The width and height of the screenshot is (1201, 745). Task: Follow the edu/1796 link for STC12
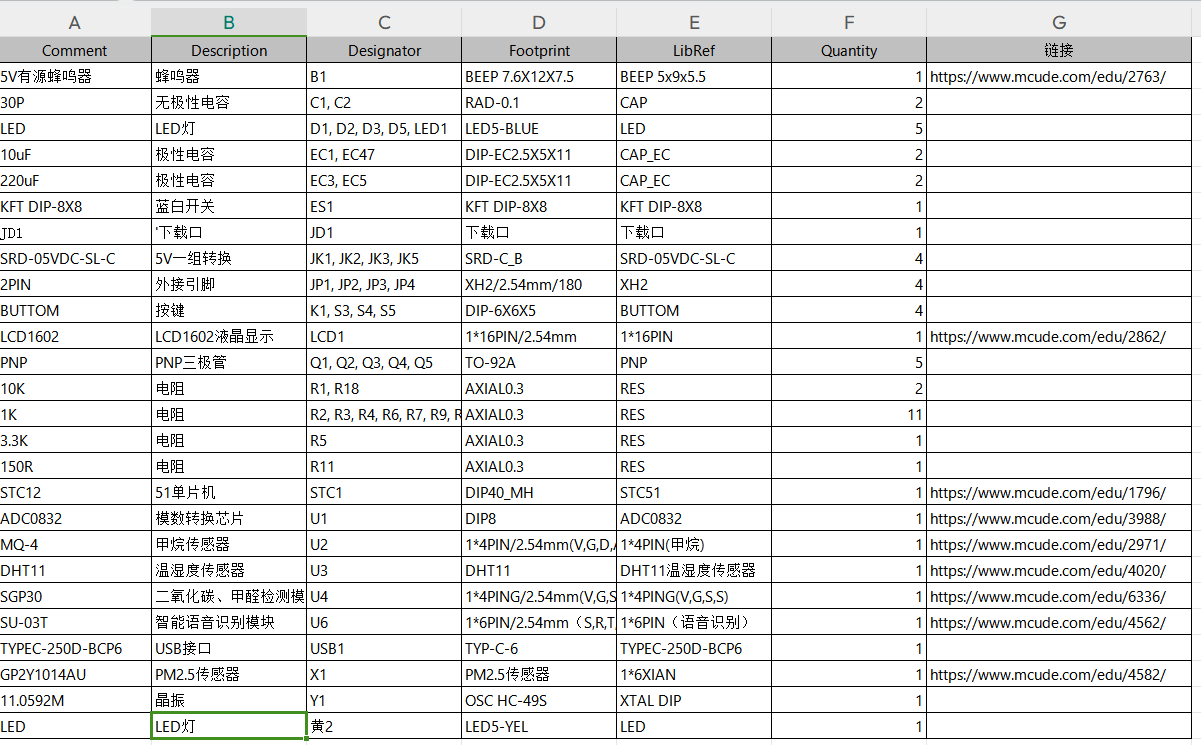click(x=1047, y=493)
